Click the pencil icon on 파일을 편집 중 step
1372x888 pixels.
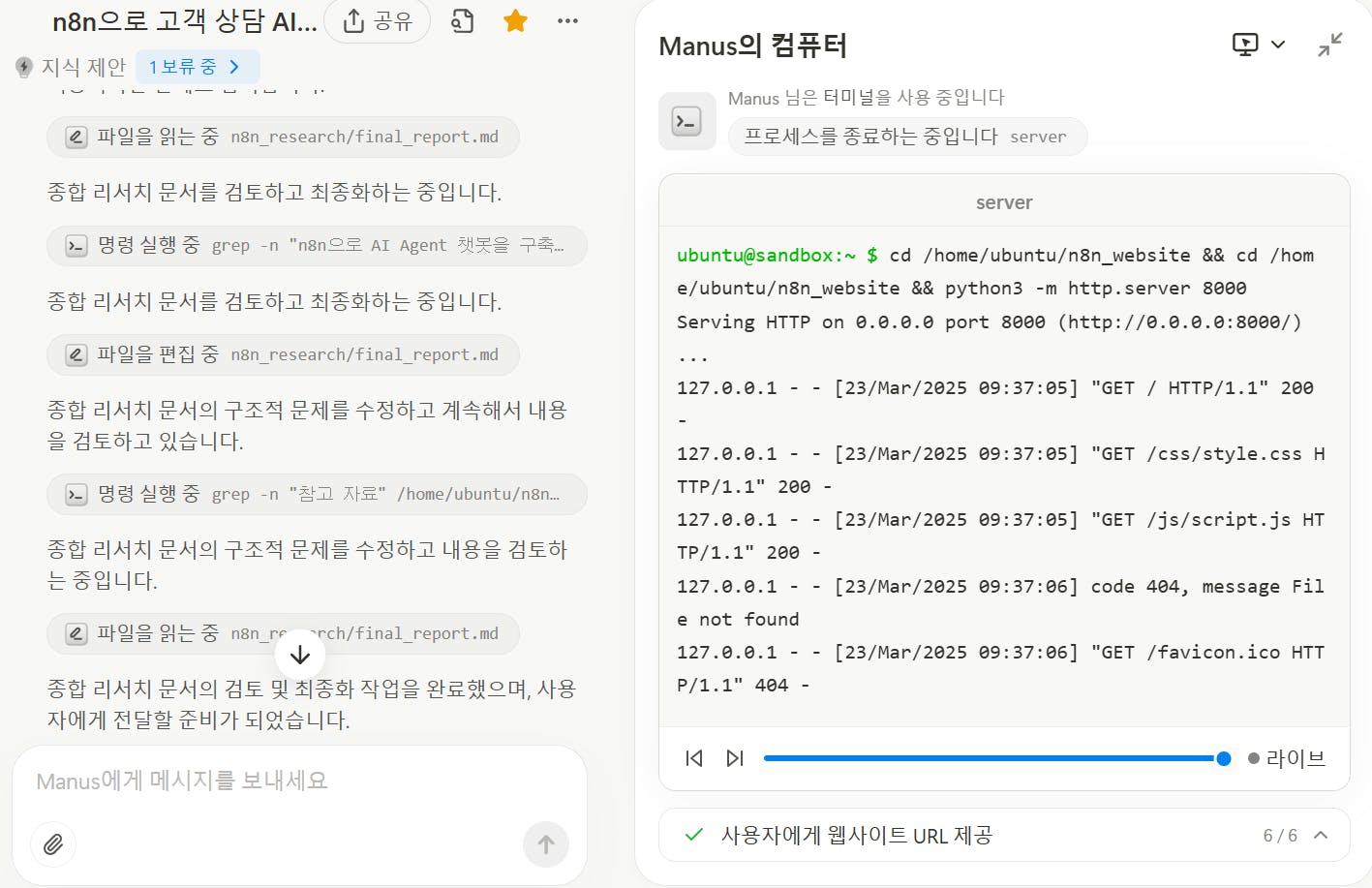(76, 354)
